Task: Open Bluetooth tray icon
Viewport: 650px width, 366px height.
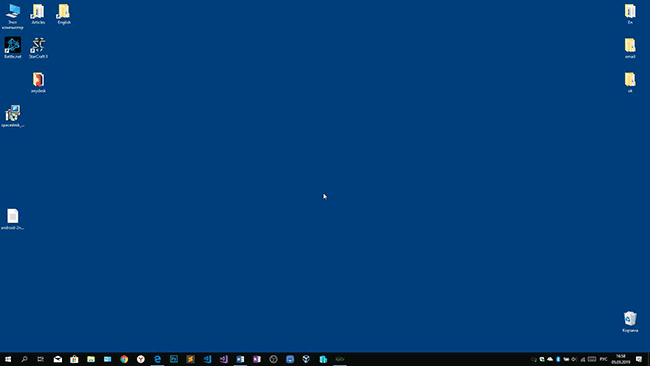Action: point(558,359)
